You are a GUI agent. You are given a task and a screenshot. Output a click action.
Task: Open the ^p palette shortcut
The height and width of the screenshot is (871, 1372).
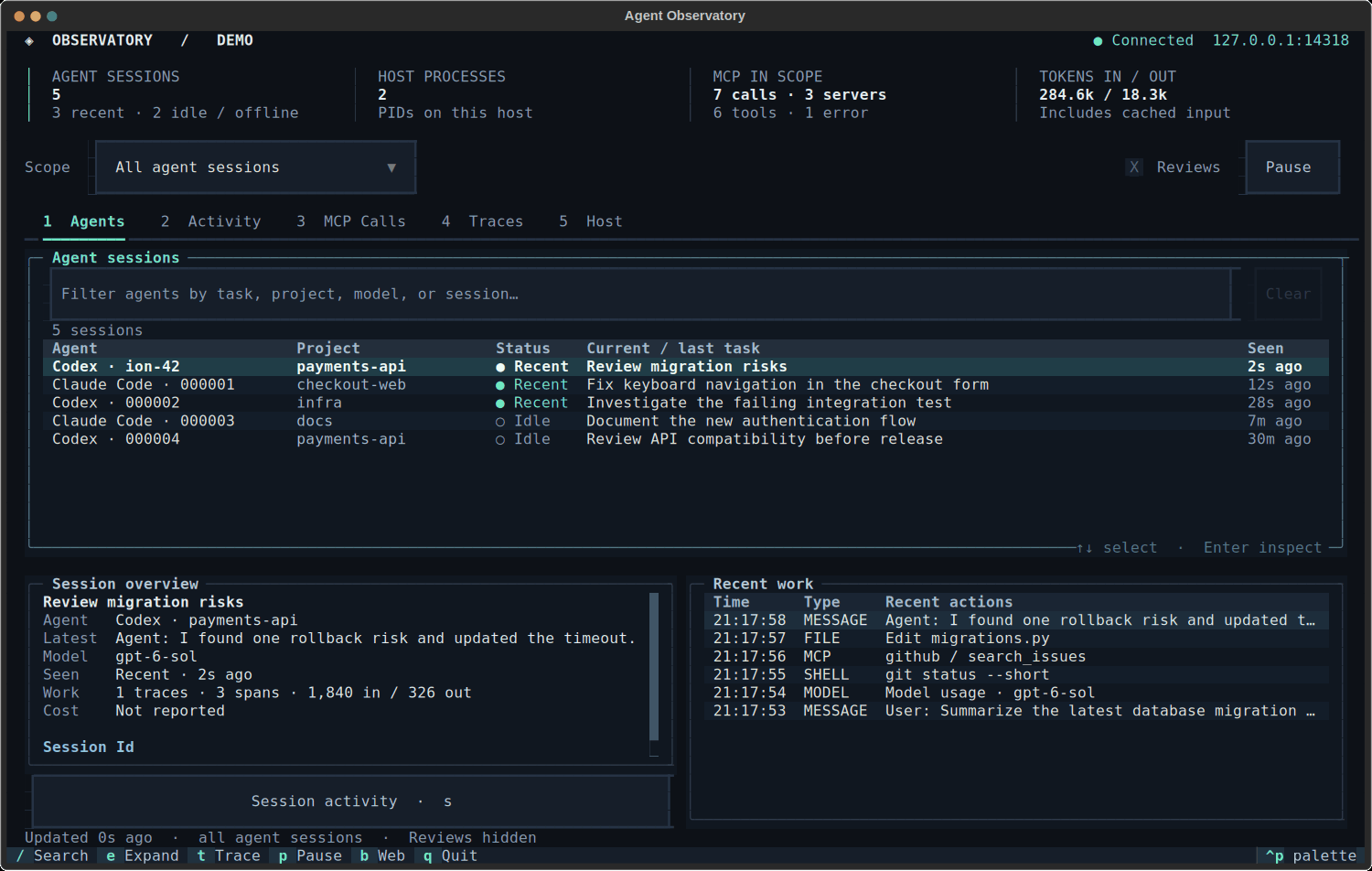point(1311,856)
